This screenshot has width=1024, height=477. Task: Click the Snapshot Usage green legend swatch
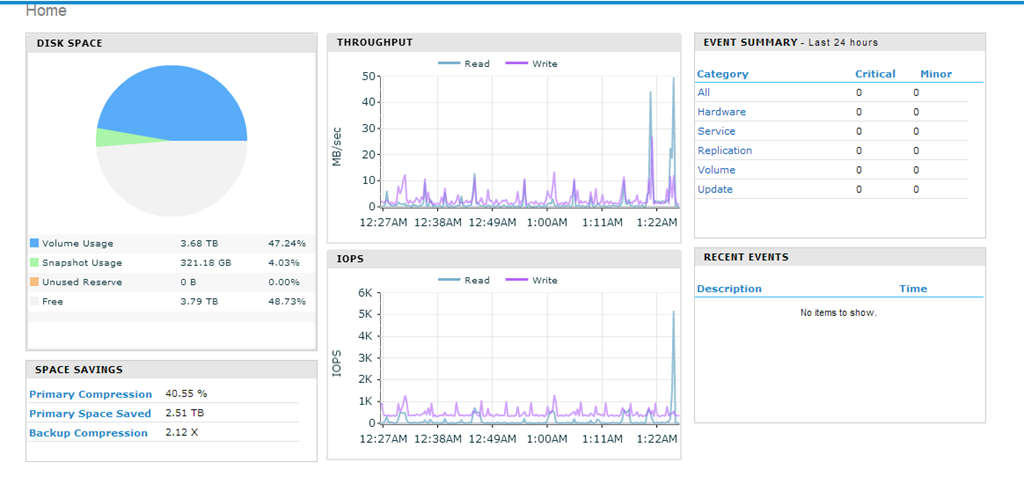pyautogui.click(x=34, y=262)
